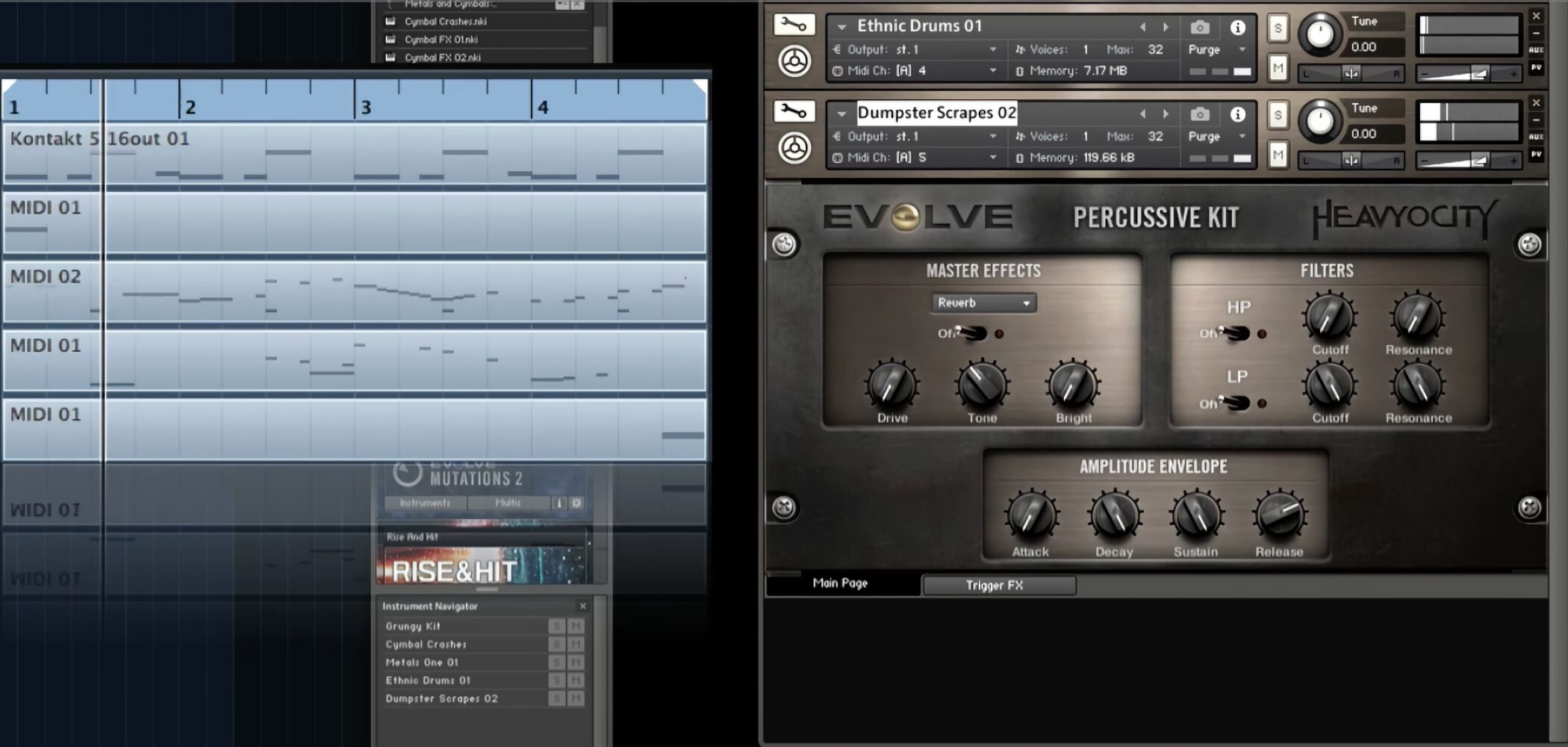Click camera snapshot icon on Dumpster Scrapes 02
This screenshot has height=747, width=1568.
[1200, 114]
